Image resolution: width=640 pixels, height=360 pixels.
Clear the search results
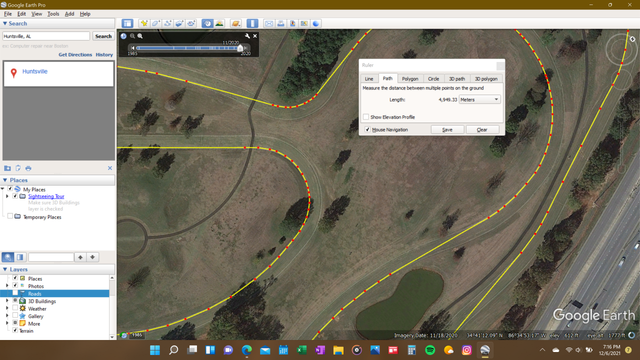110,168
